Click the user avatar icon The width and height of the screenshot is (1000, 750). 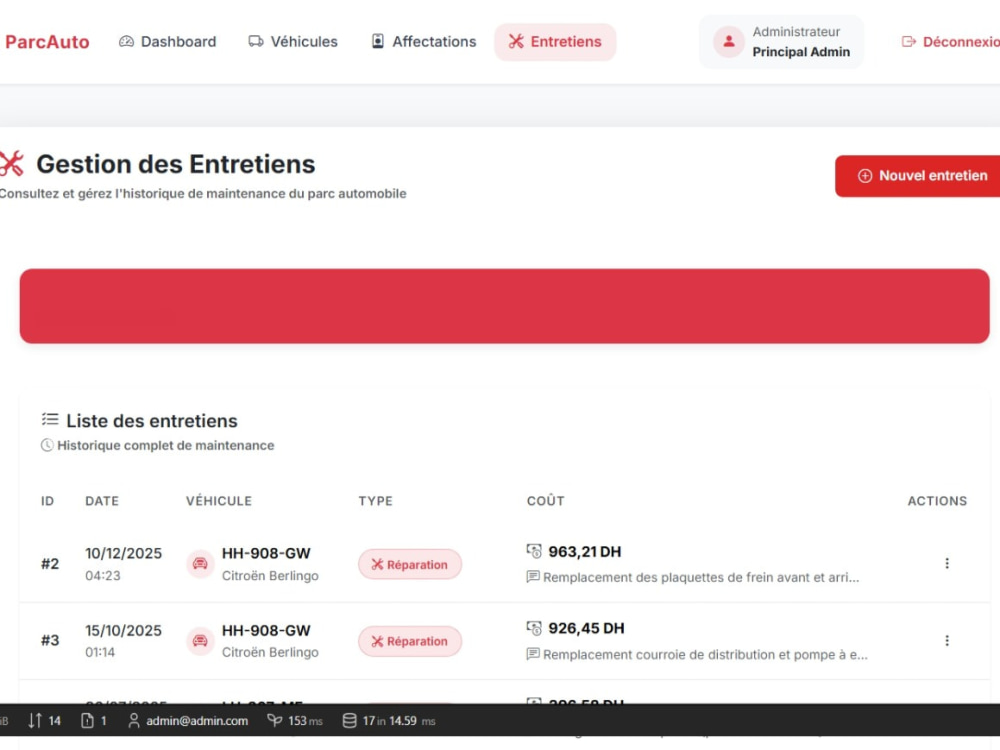coord(728,42)
